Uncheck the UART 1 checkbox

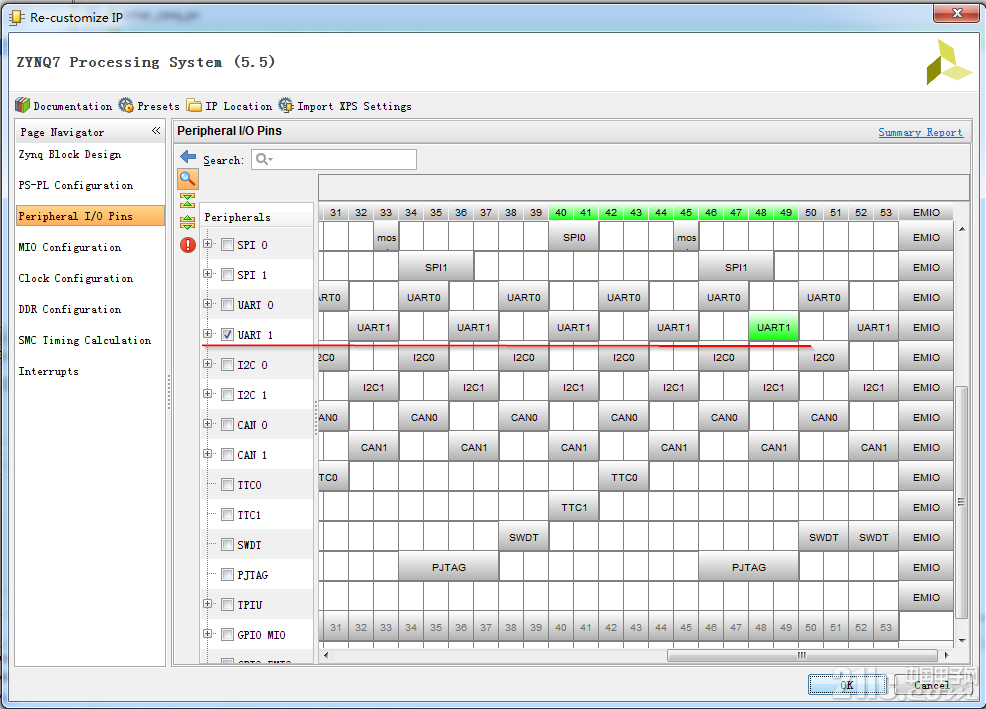point(228,335)
